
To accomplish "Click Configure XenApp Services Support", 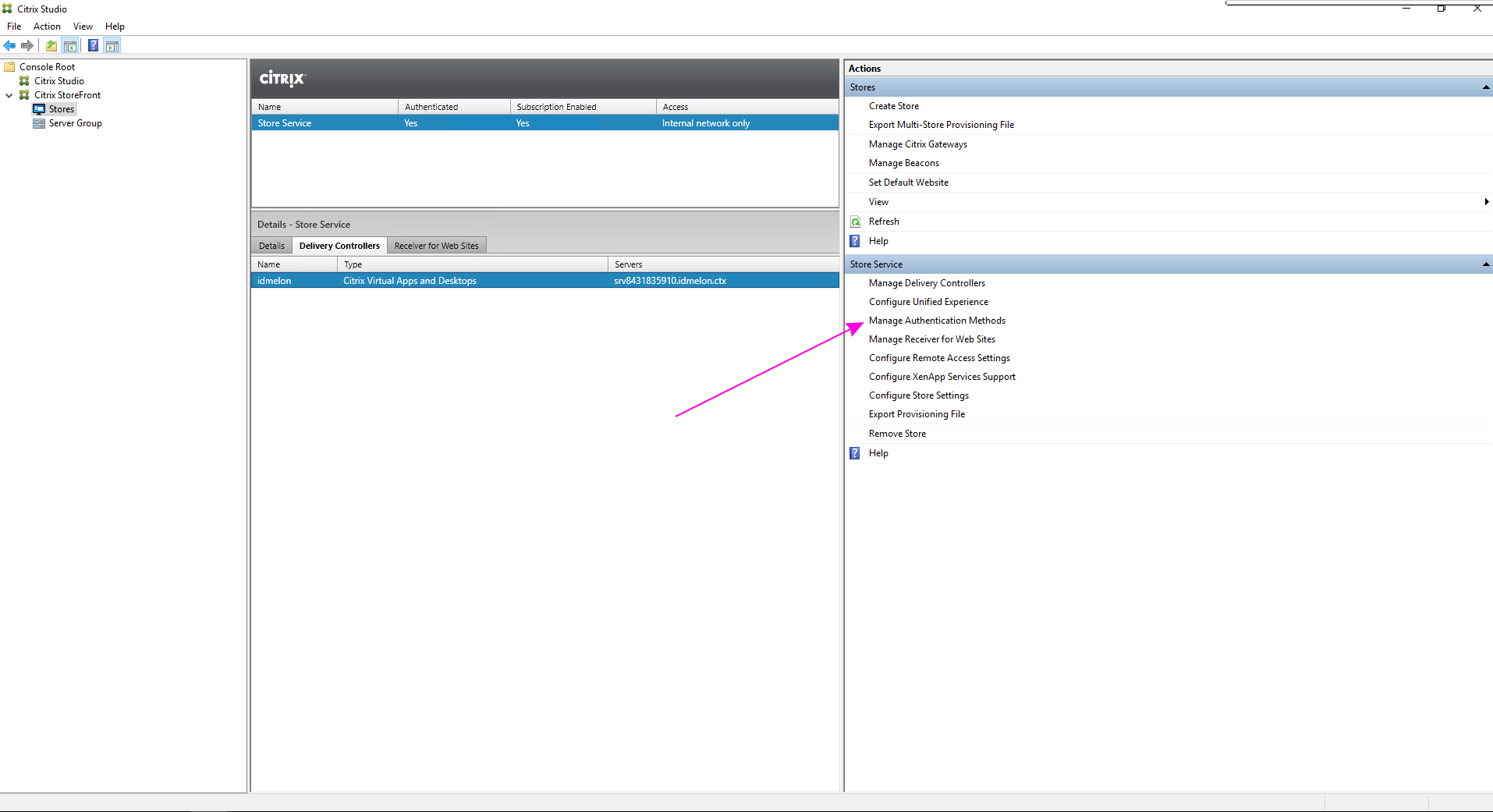I will pos(942,377).
